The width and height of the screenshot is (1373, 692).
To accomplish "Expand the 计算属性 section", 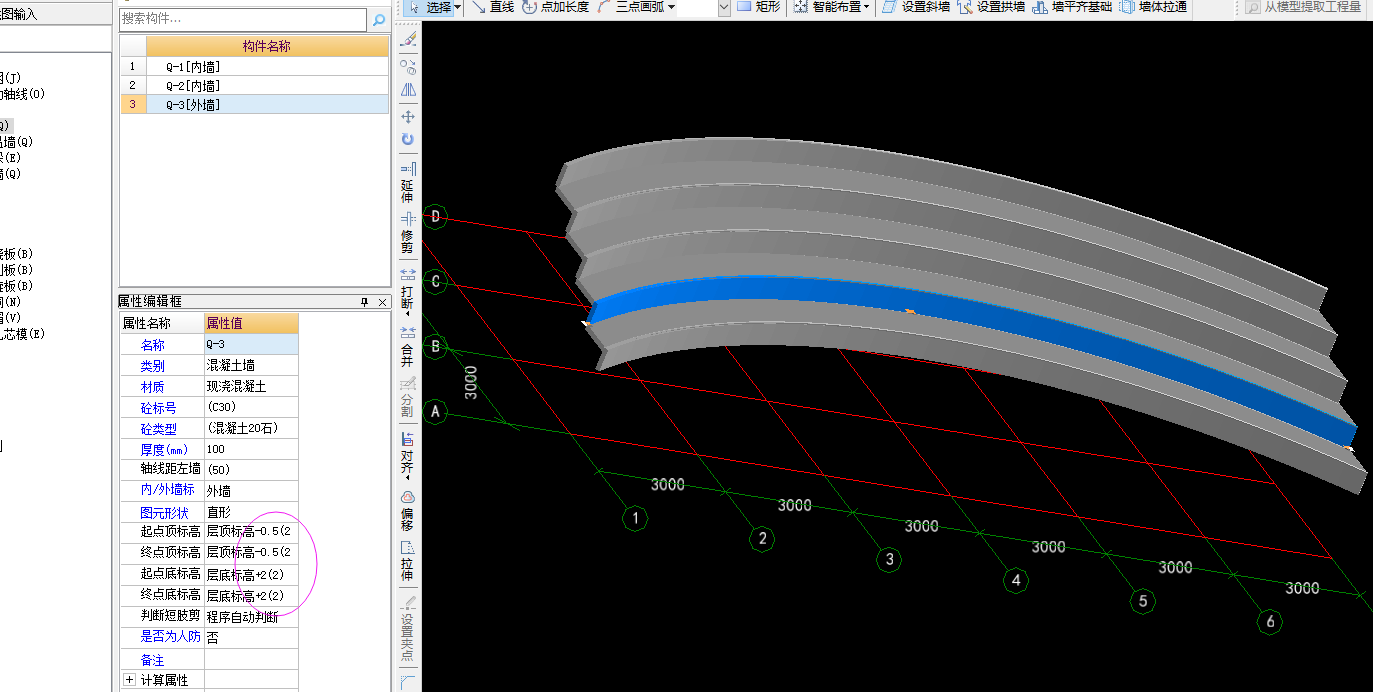I will click(128, 680).
